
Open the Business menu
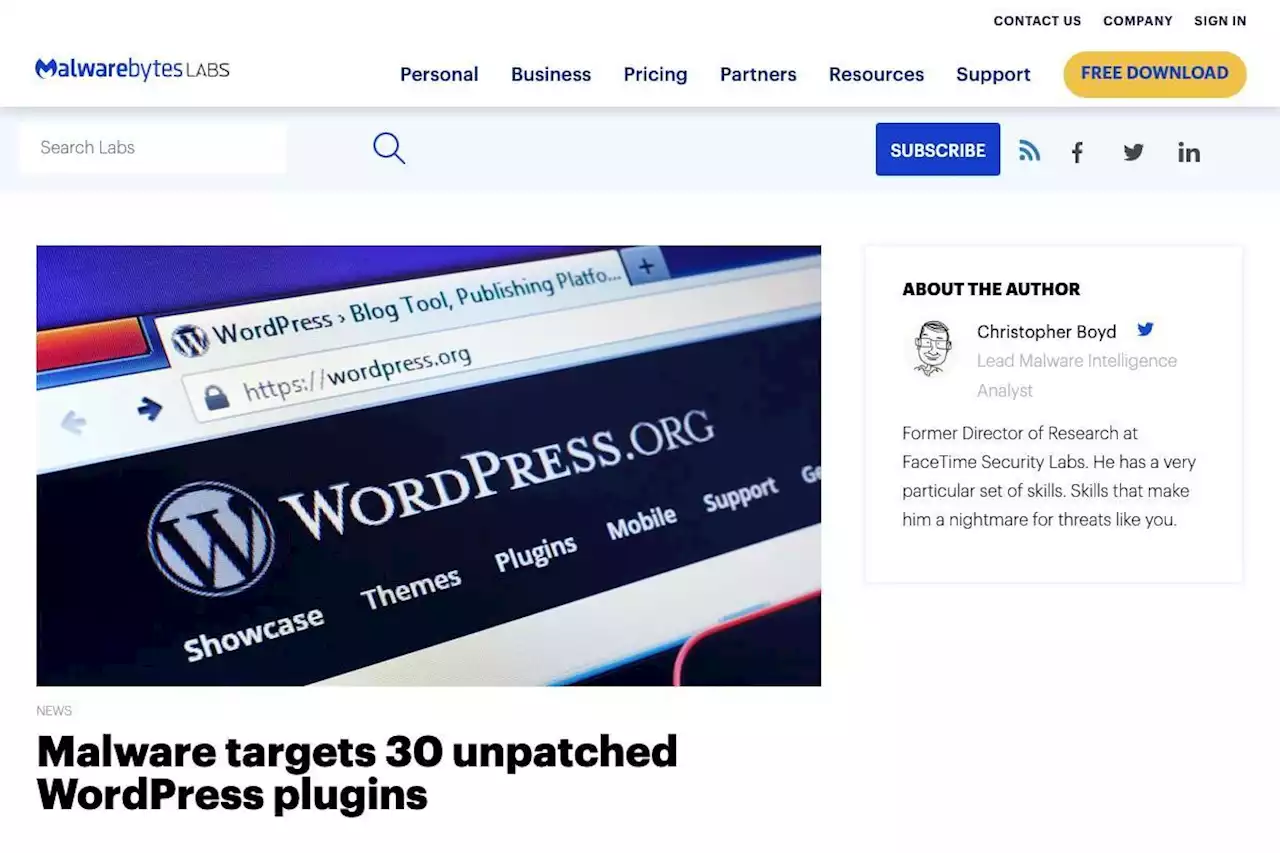[x=551, y=74]
